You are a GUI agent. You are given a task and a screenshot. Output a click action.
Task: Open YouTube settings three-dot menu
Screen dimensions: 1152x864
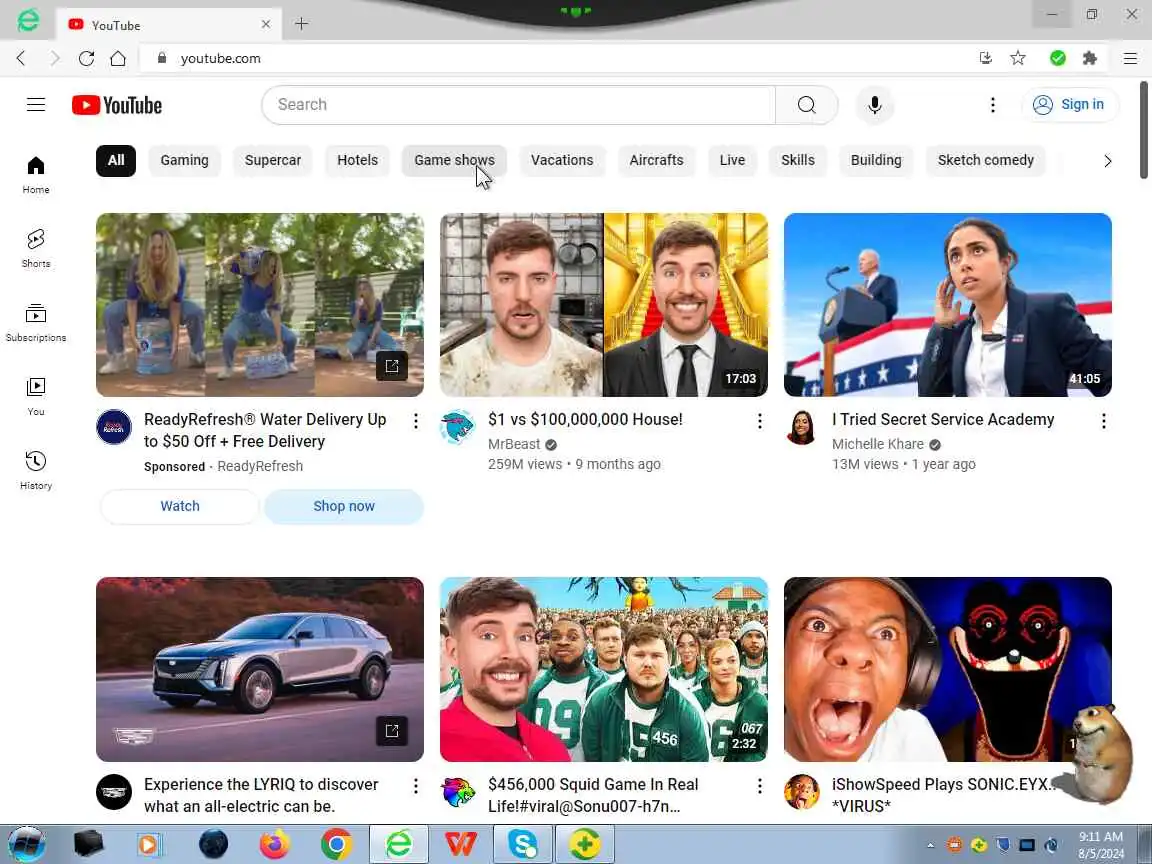pos(993,105)
